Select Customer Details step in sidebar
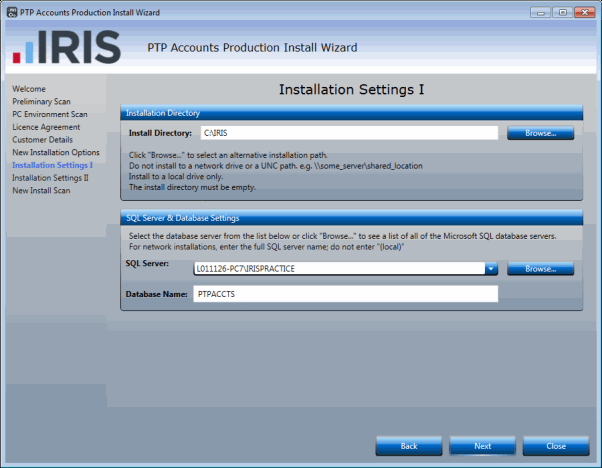This screenshot has width=602, height=468. (x=42, y=139)
